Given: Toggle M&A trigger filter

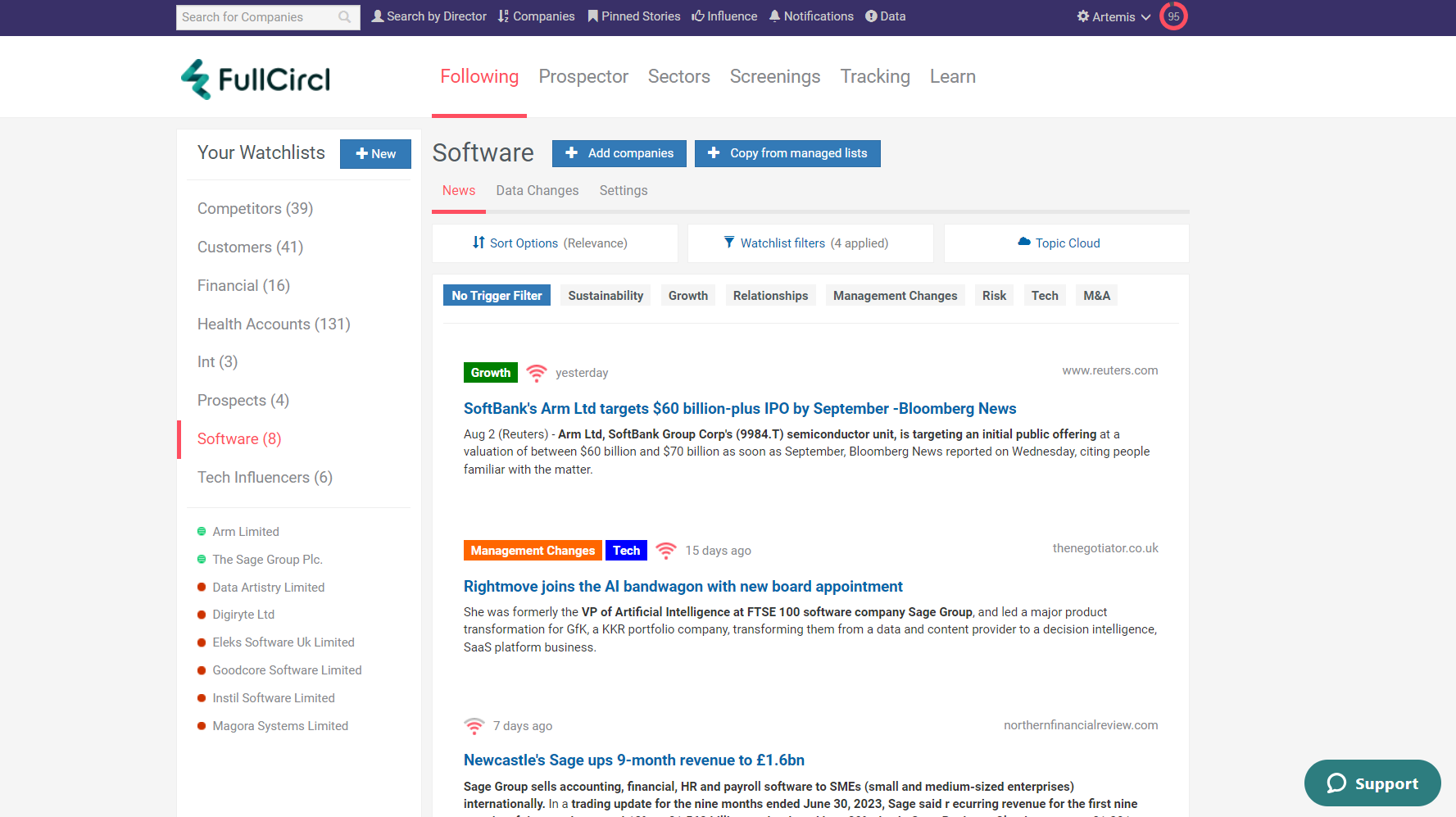Looking at the screenshot, I should 1097,296.
